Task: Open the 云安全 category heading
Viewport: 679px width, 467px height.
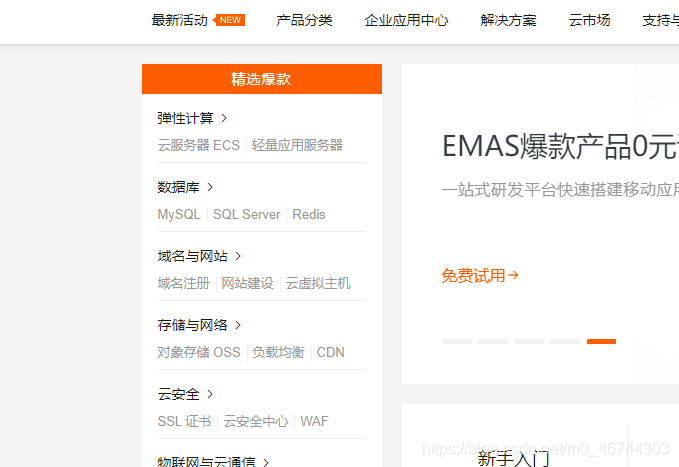Action: click(178, 394)
